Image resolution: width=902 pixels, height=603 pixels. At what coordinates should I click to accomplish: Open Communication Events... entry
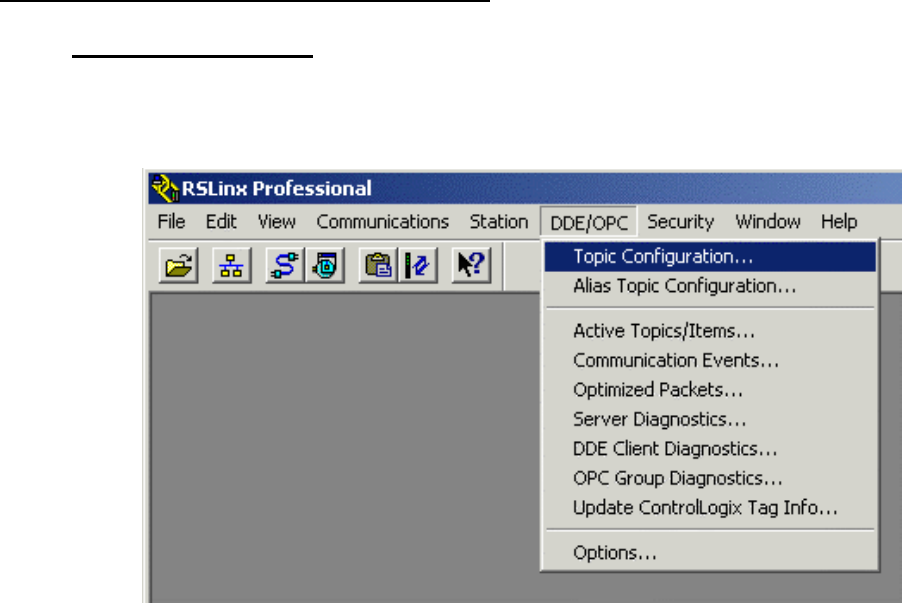click(x=710, y=360)
